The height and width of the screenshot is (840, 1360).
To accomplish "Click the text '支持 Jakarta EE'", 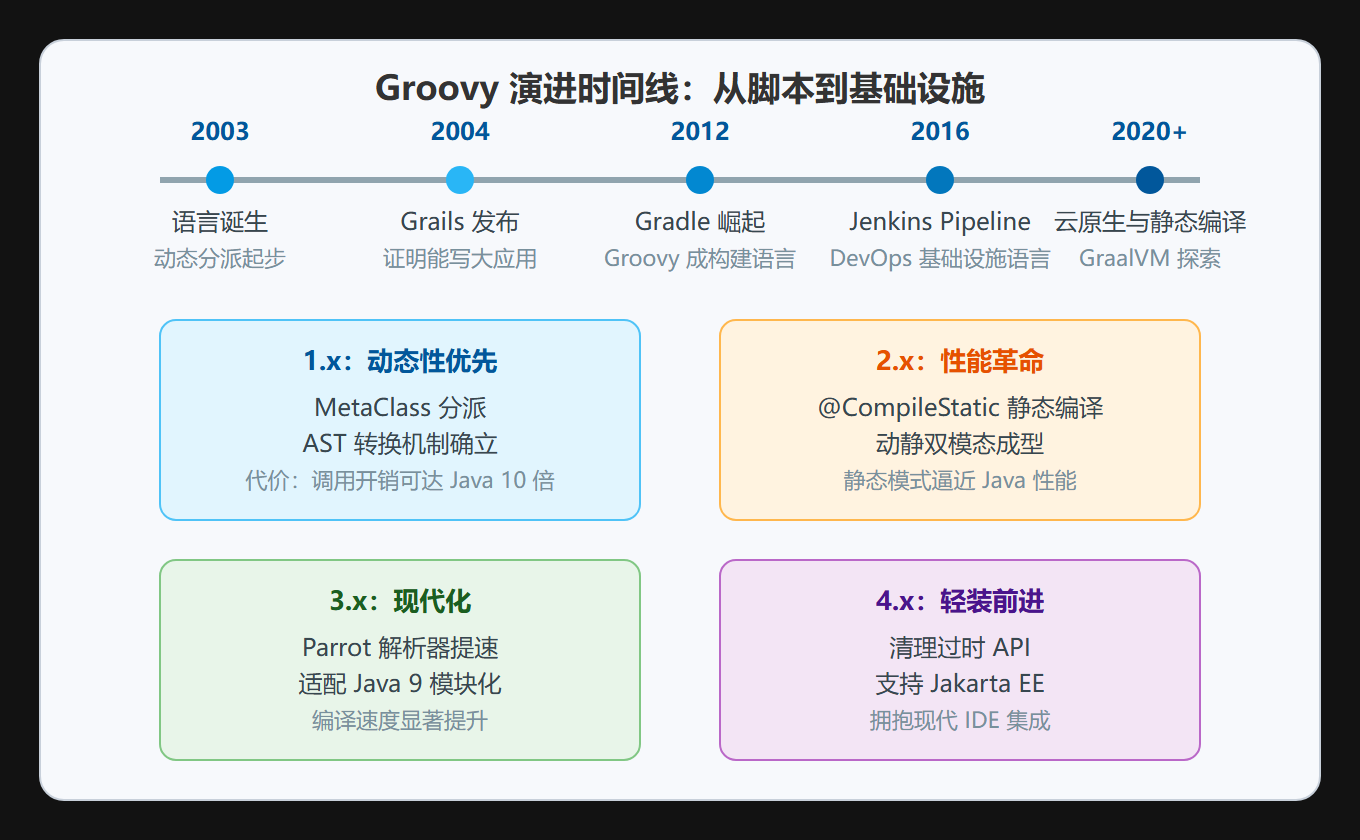I will 960,684.
